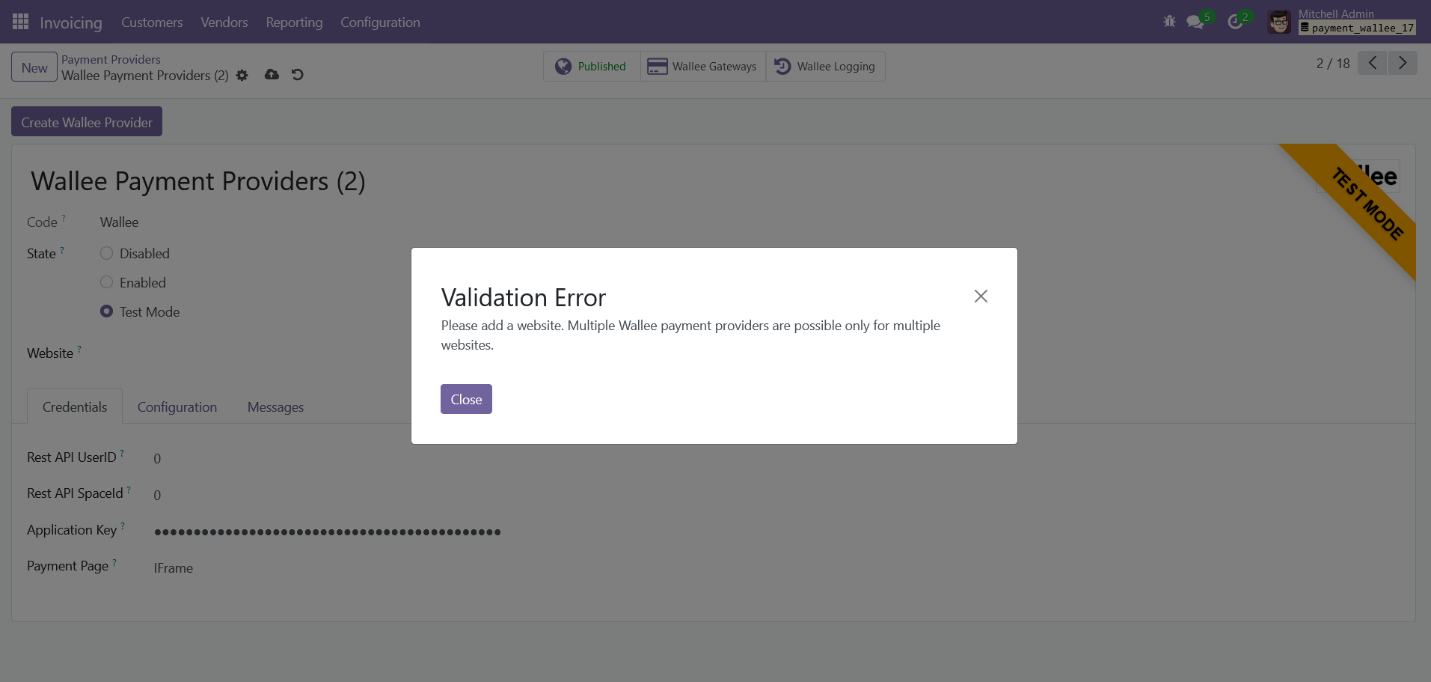Open Wallee Gateways smart button

click(703, 67)
